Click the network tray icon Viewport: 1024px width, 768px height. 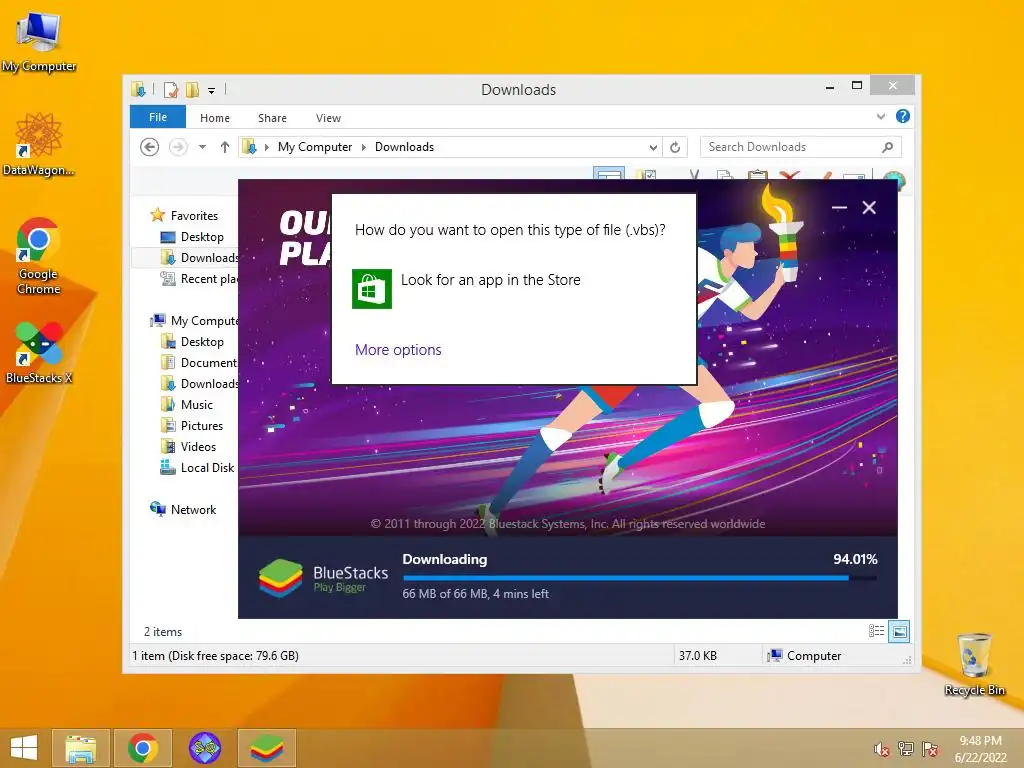pos(906,749)
